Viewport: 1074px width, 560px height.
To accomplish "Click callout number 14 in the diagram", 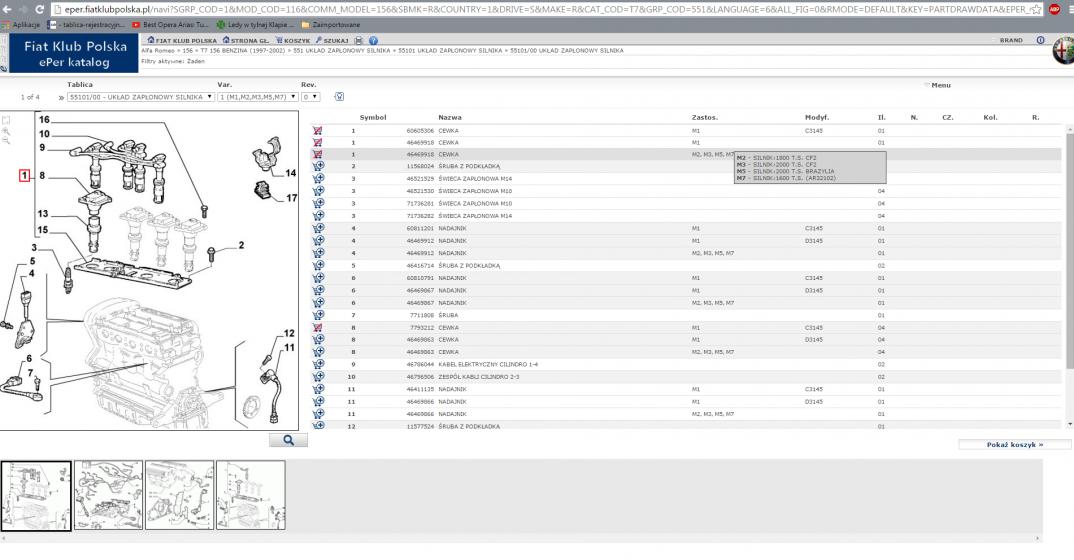I will (x=291, y=173).
